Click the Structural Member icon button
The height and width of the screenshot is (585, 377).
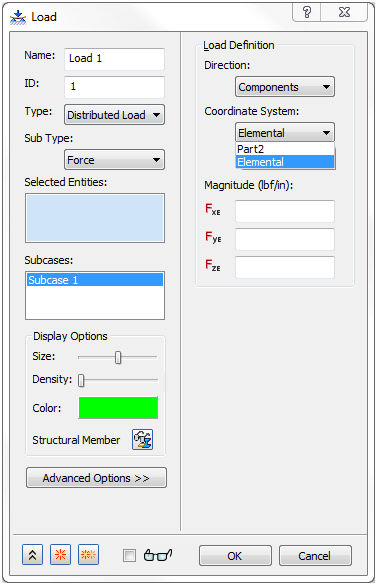(142, 439)
